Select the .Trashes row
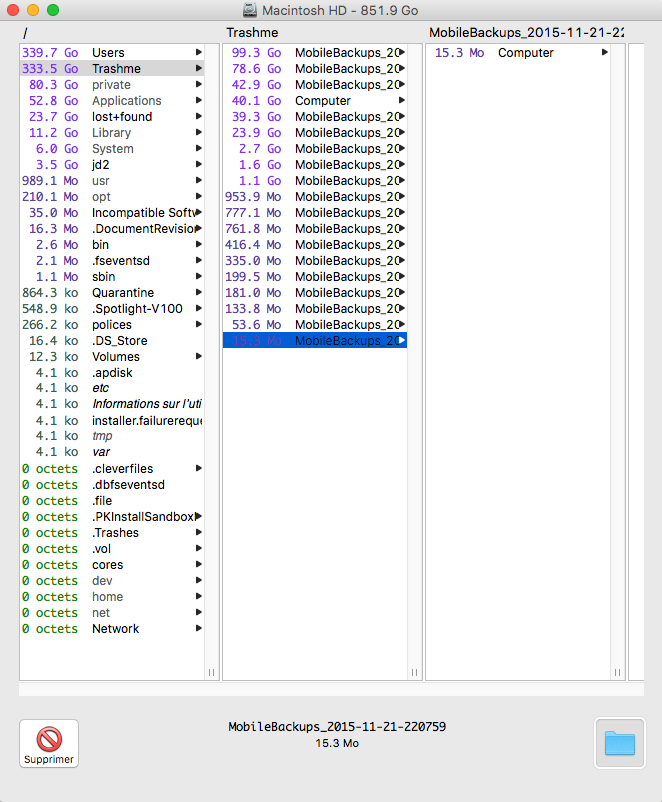This screenshot has width=662, height=802. pos(112,532)
